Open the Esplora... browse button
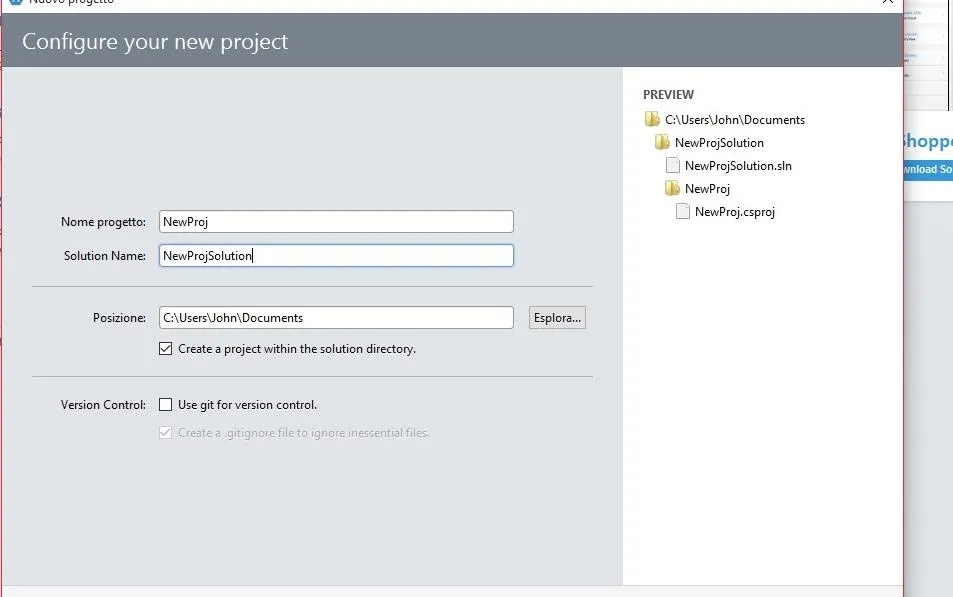The height and width of the screenshot is (597, 953). (557, 317)
